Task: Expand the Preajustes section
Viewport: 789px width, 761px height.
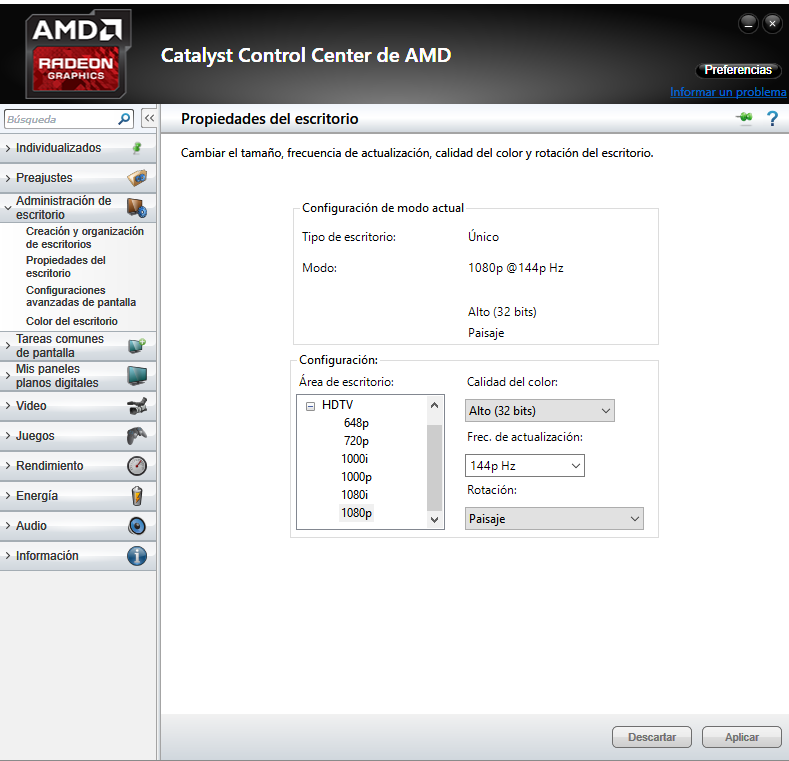Action: click(8, 178)
